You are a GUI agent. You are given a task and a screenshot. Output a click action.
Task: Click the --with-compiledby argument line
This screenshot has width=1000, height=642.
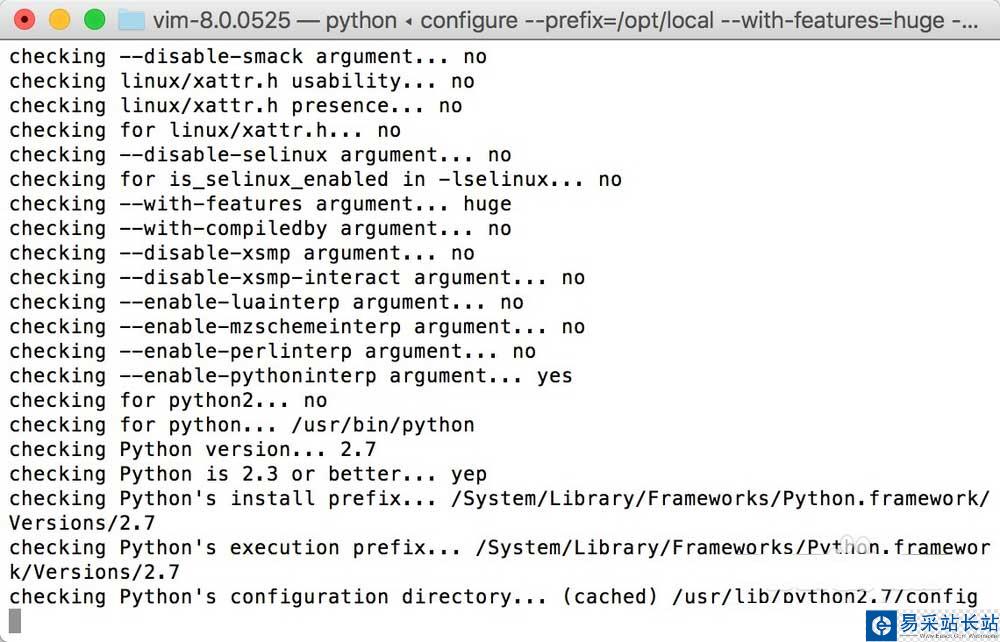260,229
